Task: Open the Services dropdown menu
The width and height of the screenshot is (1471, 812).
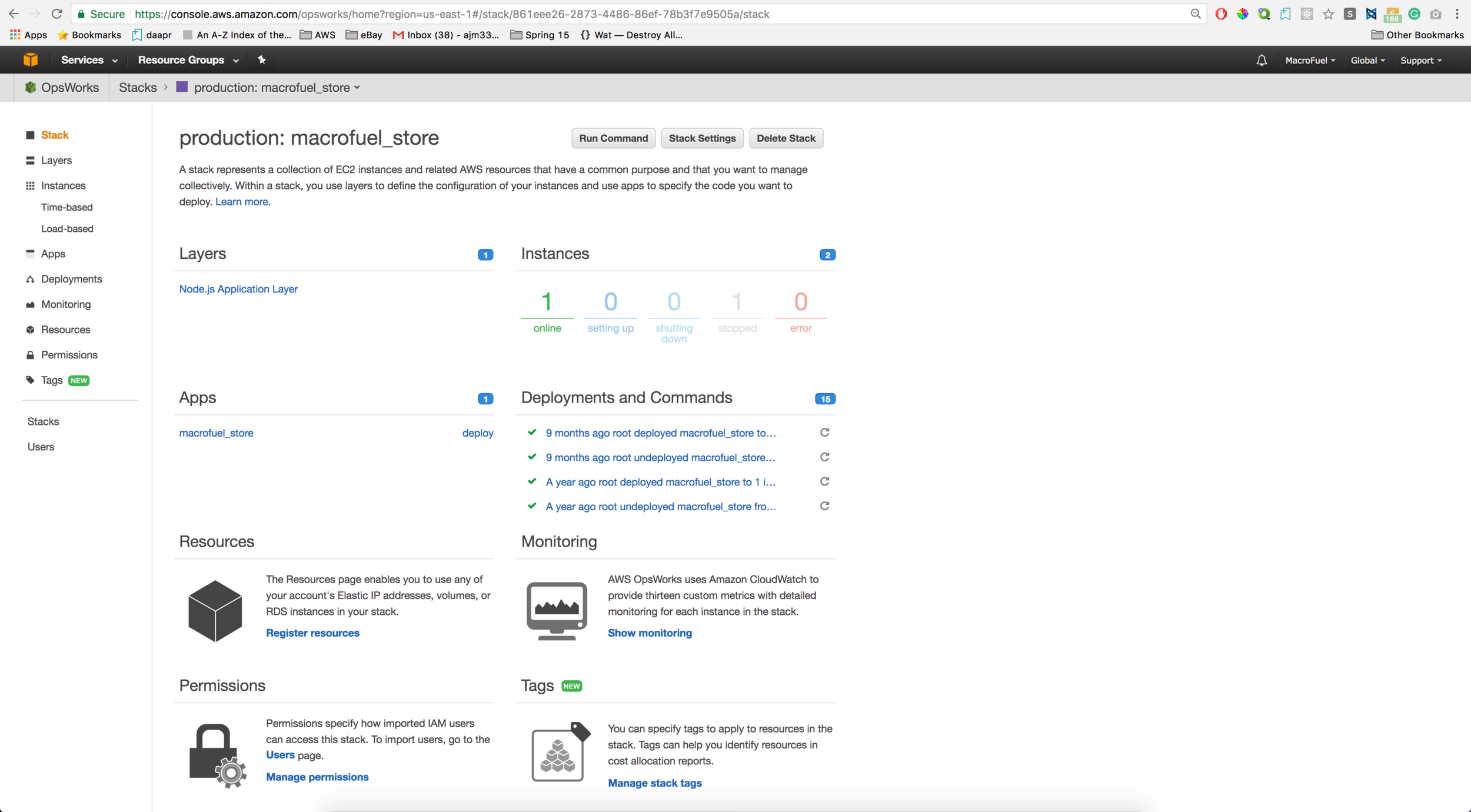Action: (x=89, y=60)
